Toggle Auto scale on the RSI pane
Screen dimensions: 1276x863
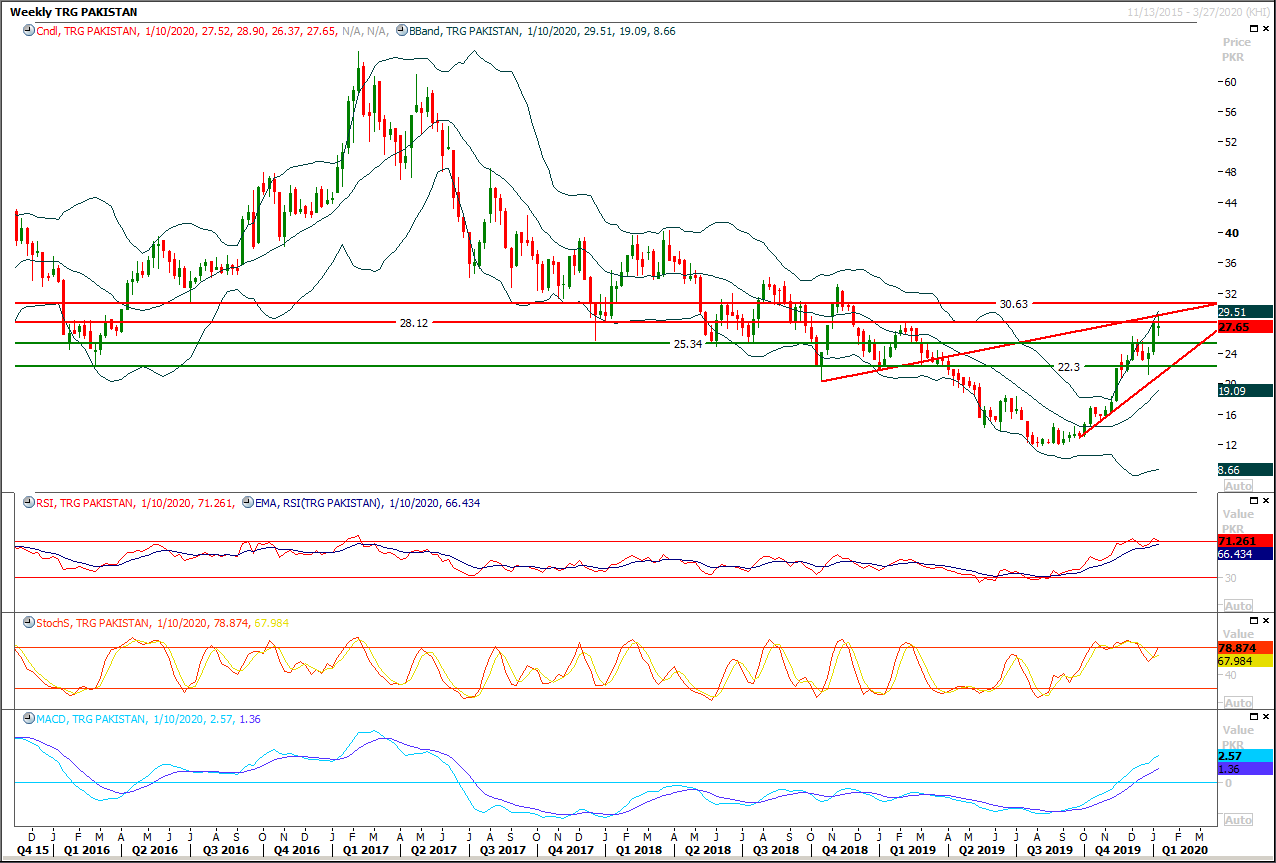click(x=1238, y=606)
